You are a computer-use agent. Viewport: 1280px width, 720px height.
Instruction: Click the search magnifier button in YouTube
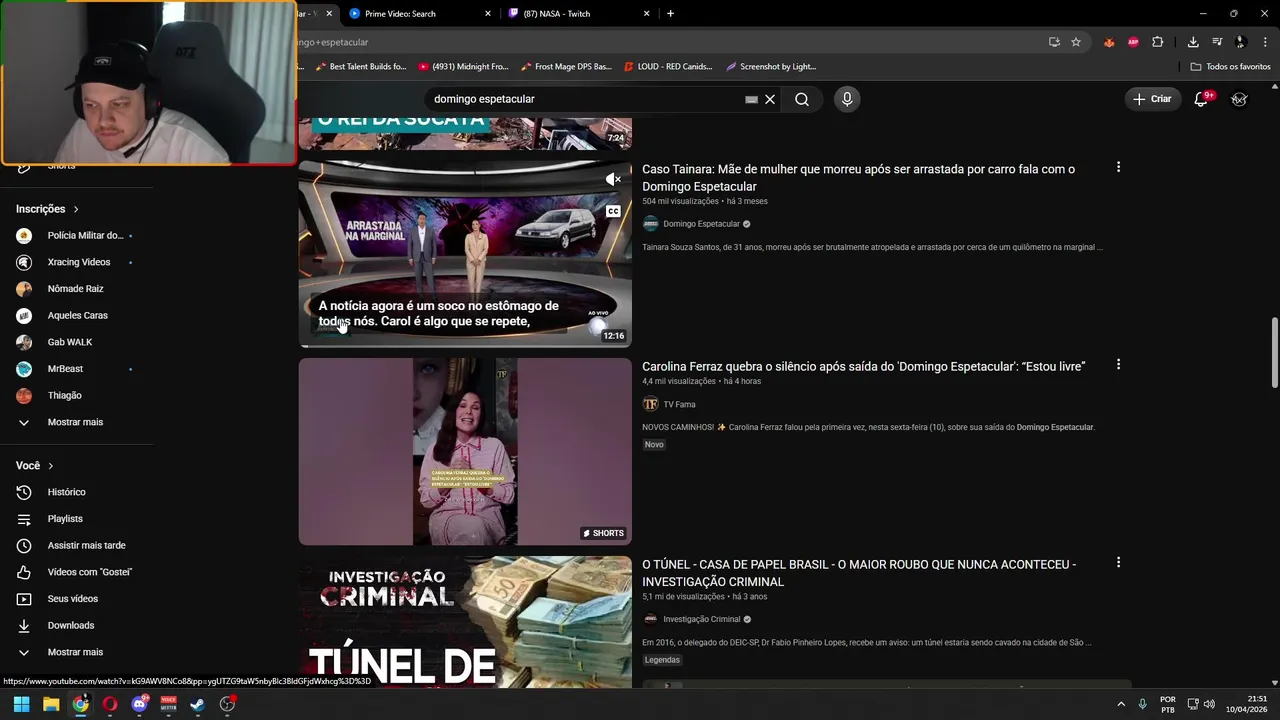coord(802,99)
